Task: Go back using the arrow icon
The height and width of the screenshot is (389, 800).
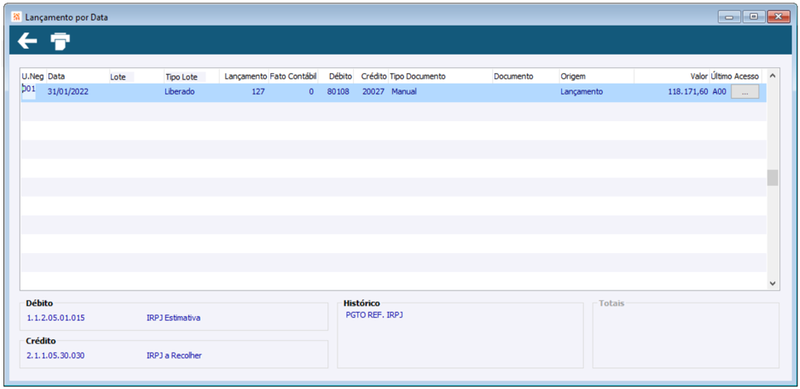Action: [x=28, y=41]
